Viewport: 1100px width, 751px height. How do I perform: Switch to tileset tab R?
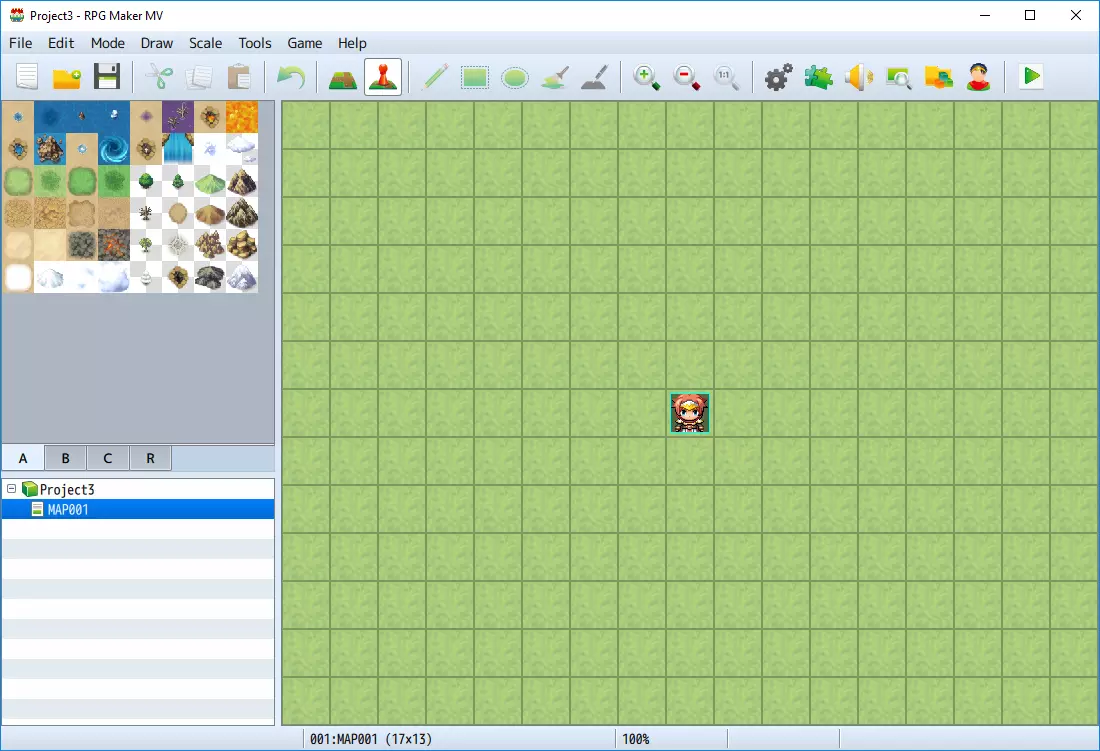150,458
